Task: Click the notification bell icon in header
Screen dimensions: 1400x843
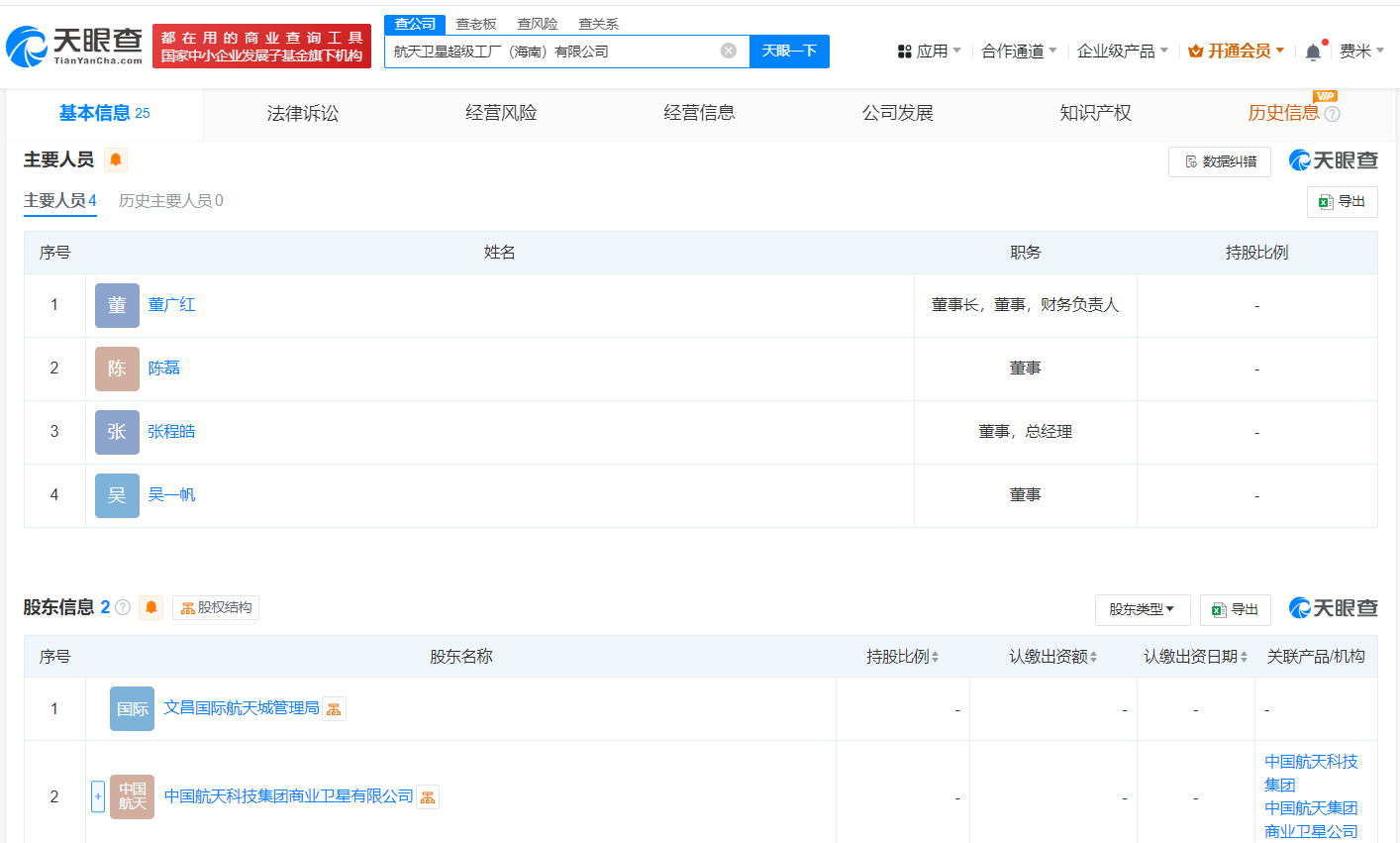Action: click(1313, 52)
